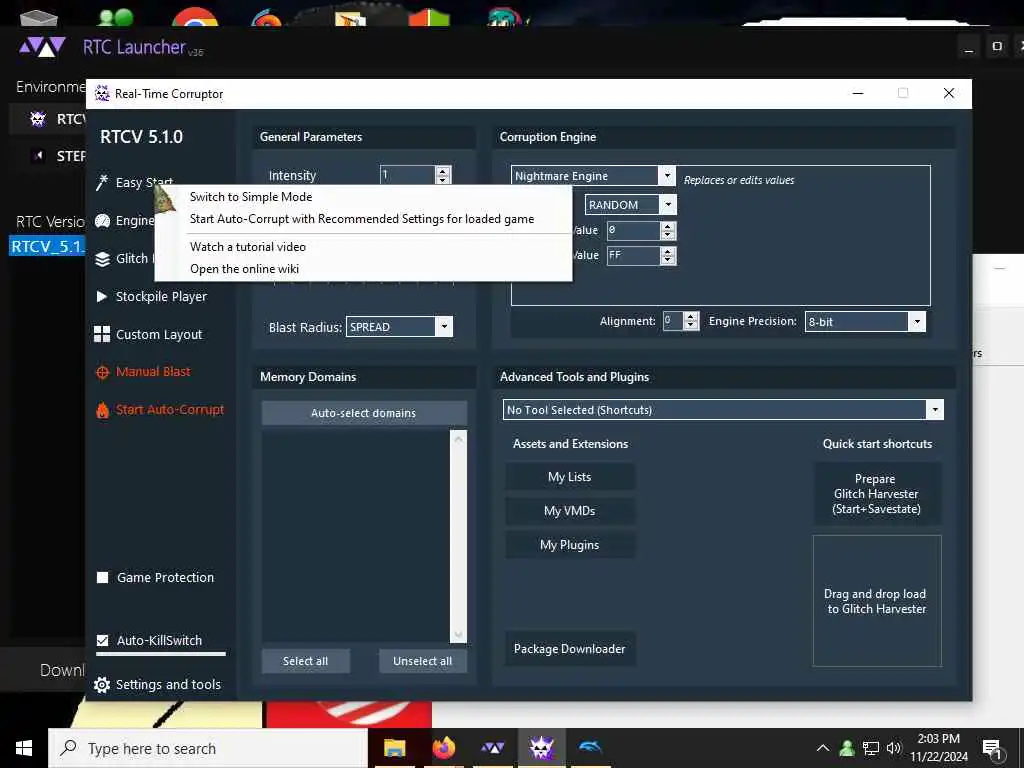The image size is (1024, 768).
Task: Open the RANDOM blast type dropdown
Action: (667, 204)
